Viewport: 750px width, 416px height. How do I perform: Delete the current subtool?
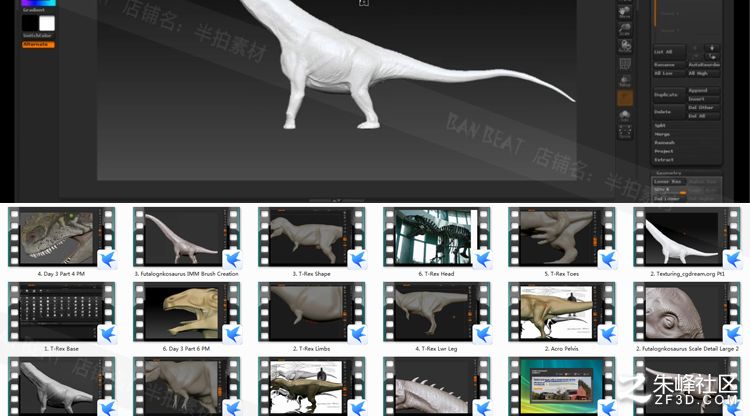coord(670,112)
